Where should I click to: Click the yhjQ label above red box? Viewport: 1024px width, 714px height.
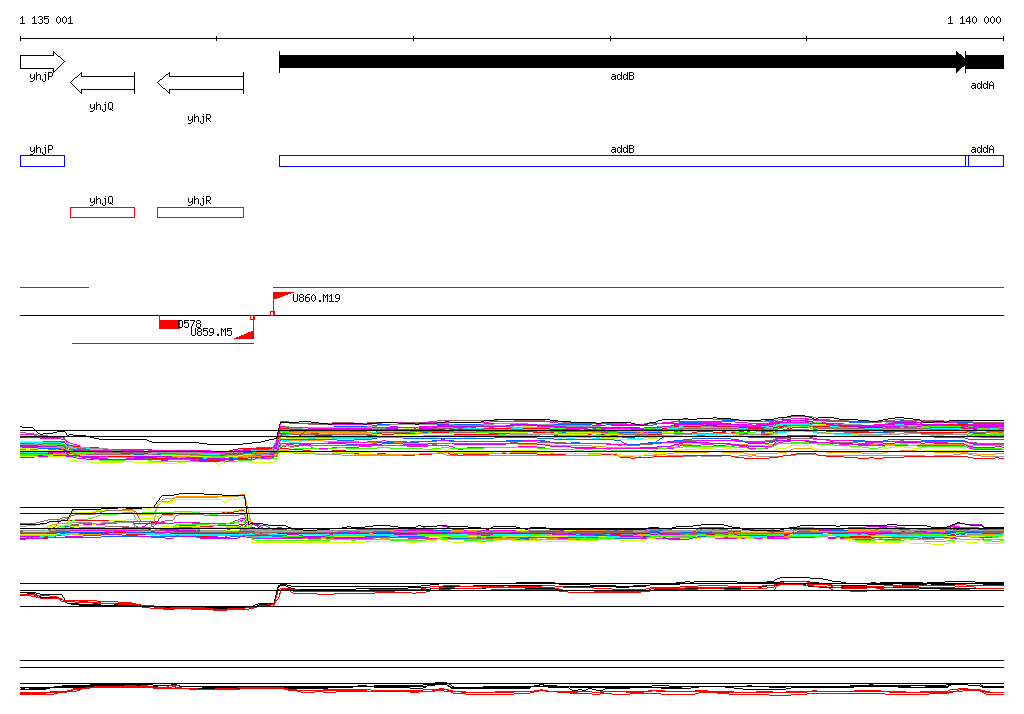click(101, 201)
